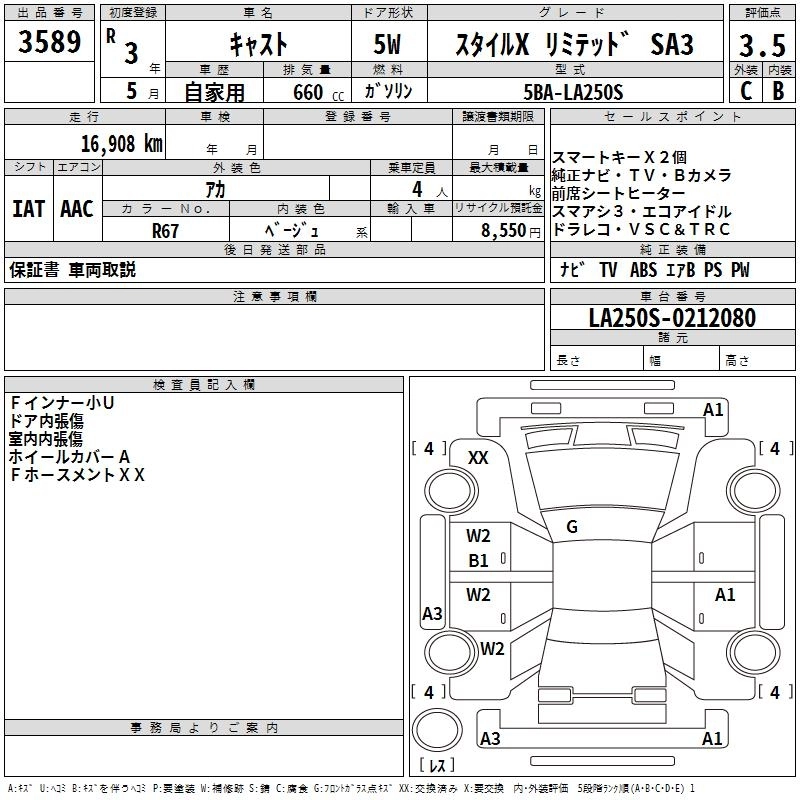Click shift type IAT
Viewport: 800px width, 800px height.
[29, 209]
